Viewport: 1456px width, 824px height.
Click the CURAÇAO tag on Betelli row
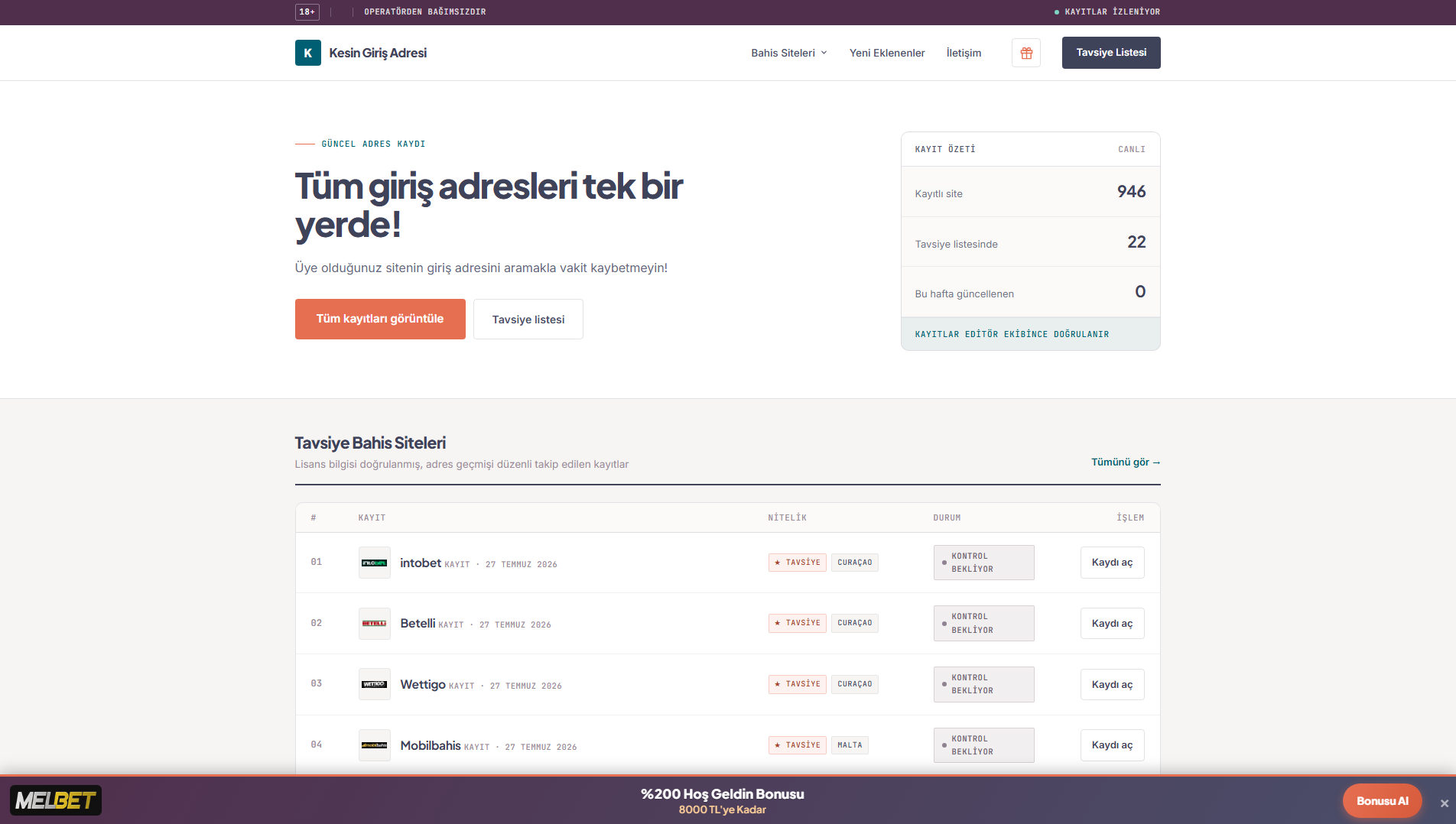[854, 623]
